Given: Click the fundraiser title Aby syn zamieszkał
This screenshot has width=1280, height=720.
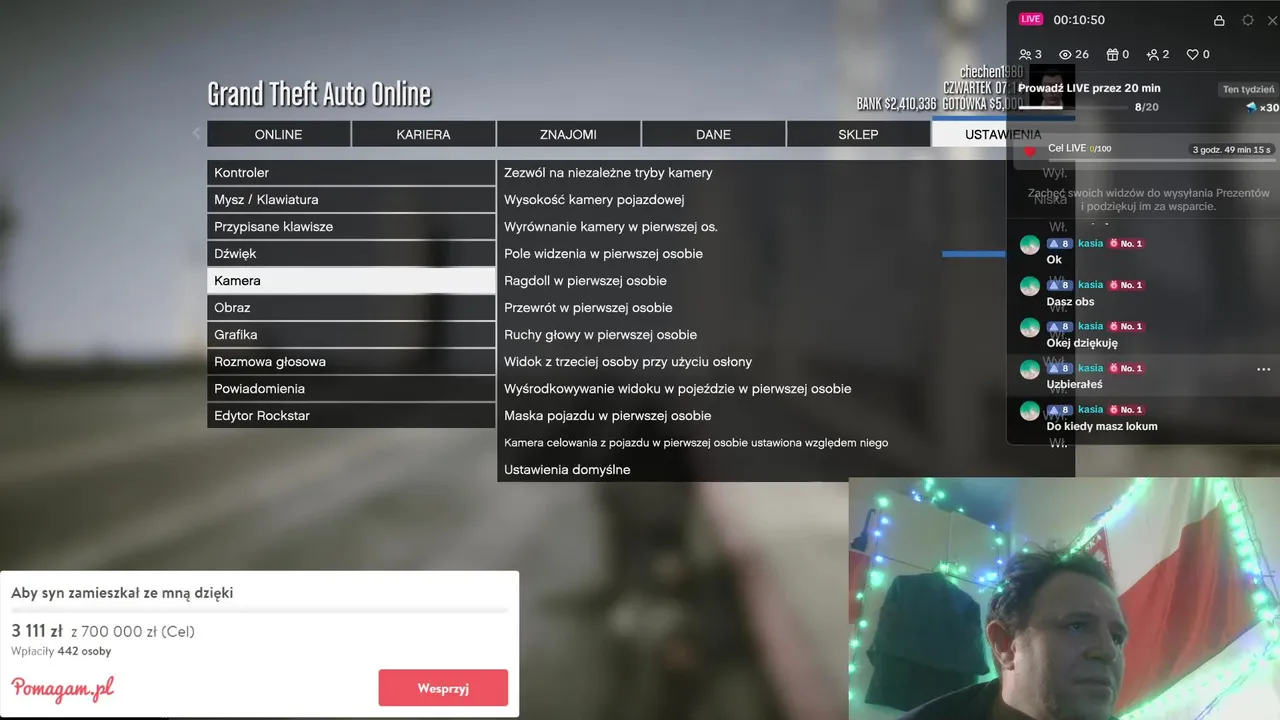Looking at the screenshot, I should point(122,593).
